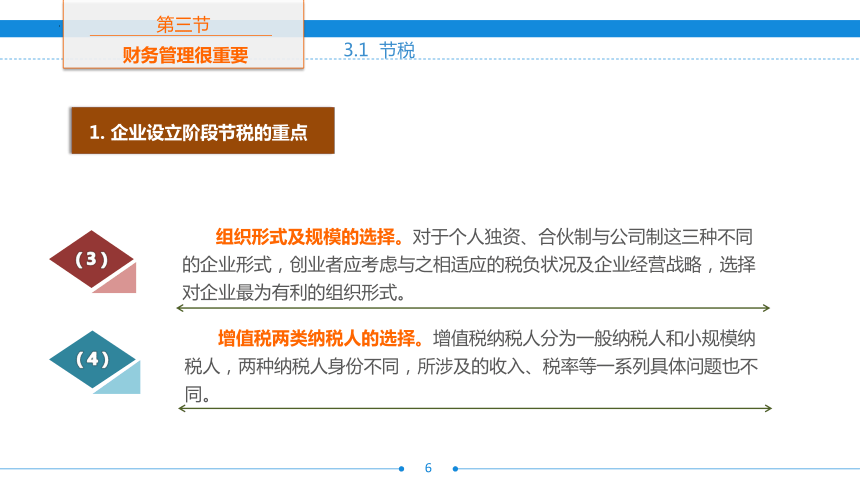Viewport: 860px width, 484px height.
Task: Click the page number 6
Action: tap(428, 468)
